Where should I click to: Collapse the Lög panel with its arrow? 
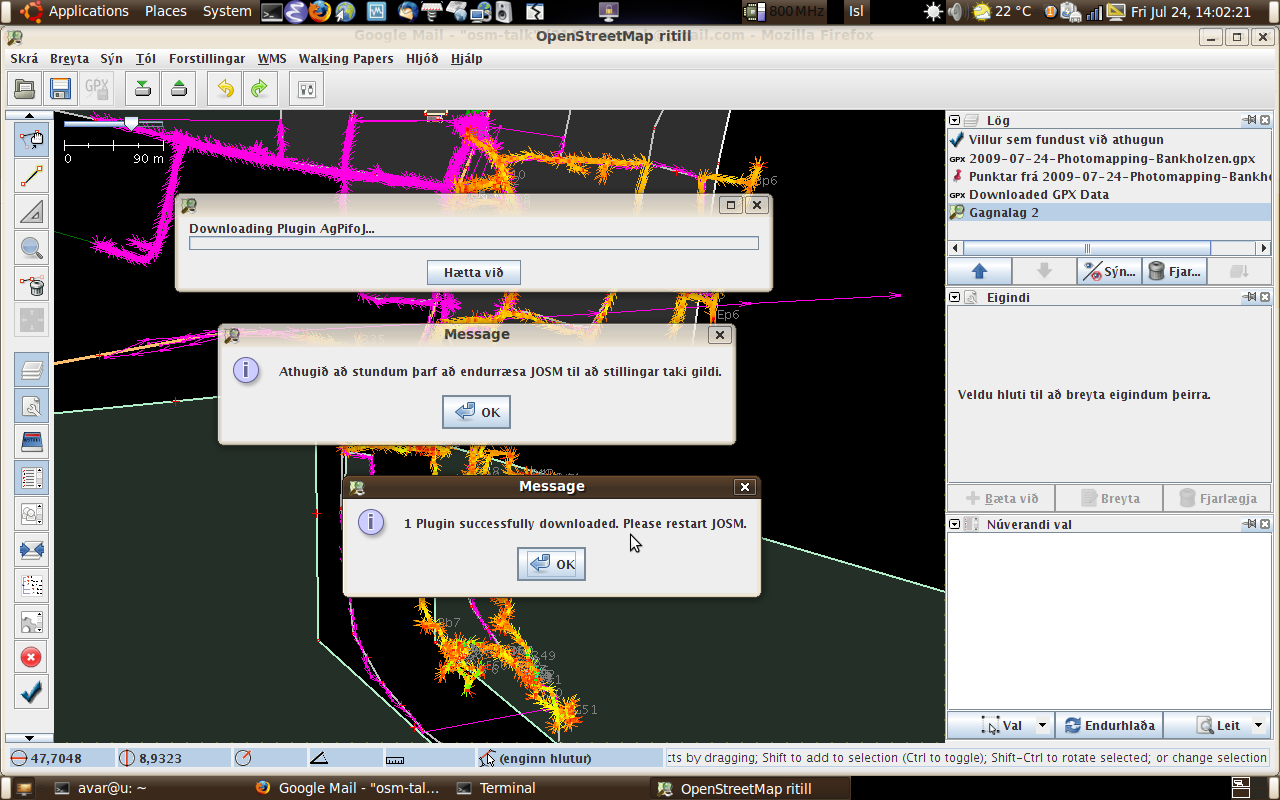point(955,120)
